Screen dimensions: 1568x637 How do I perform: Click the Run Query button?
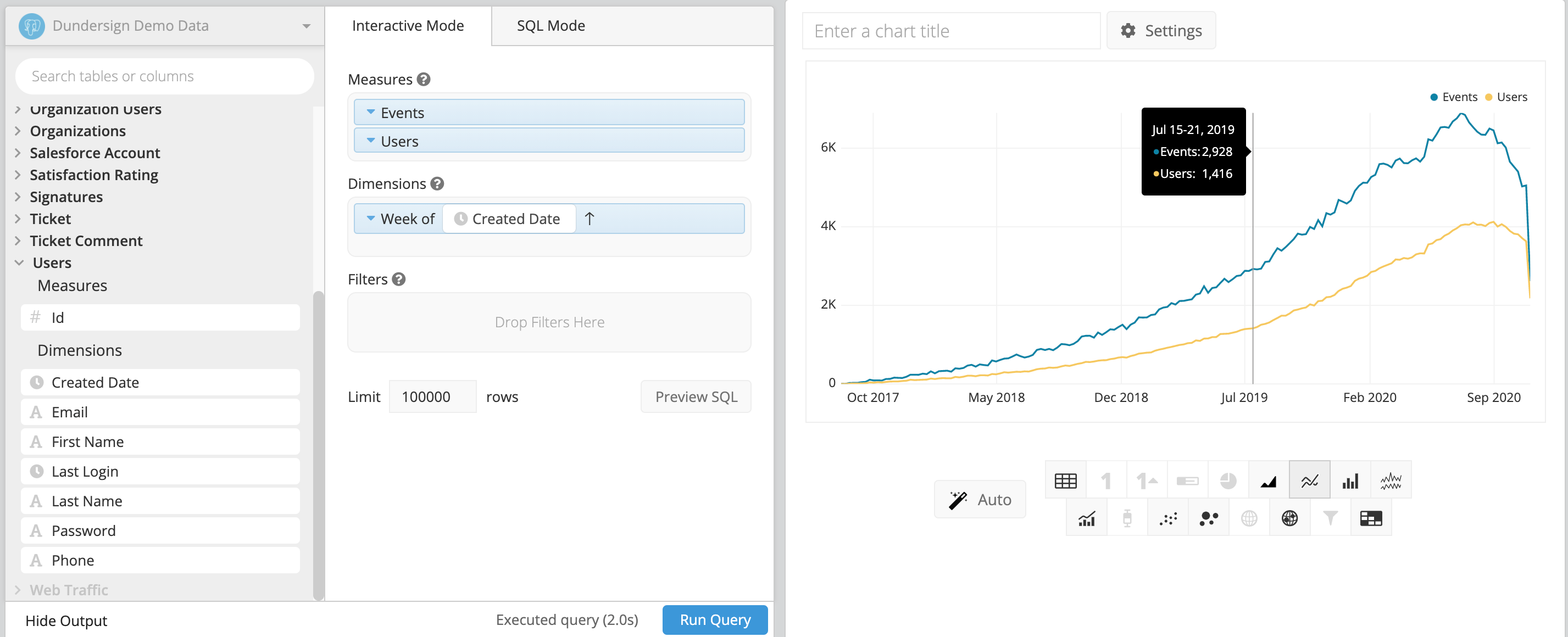715,619
